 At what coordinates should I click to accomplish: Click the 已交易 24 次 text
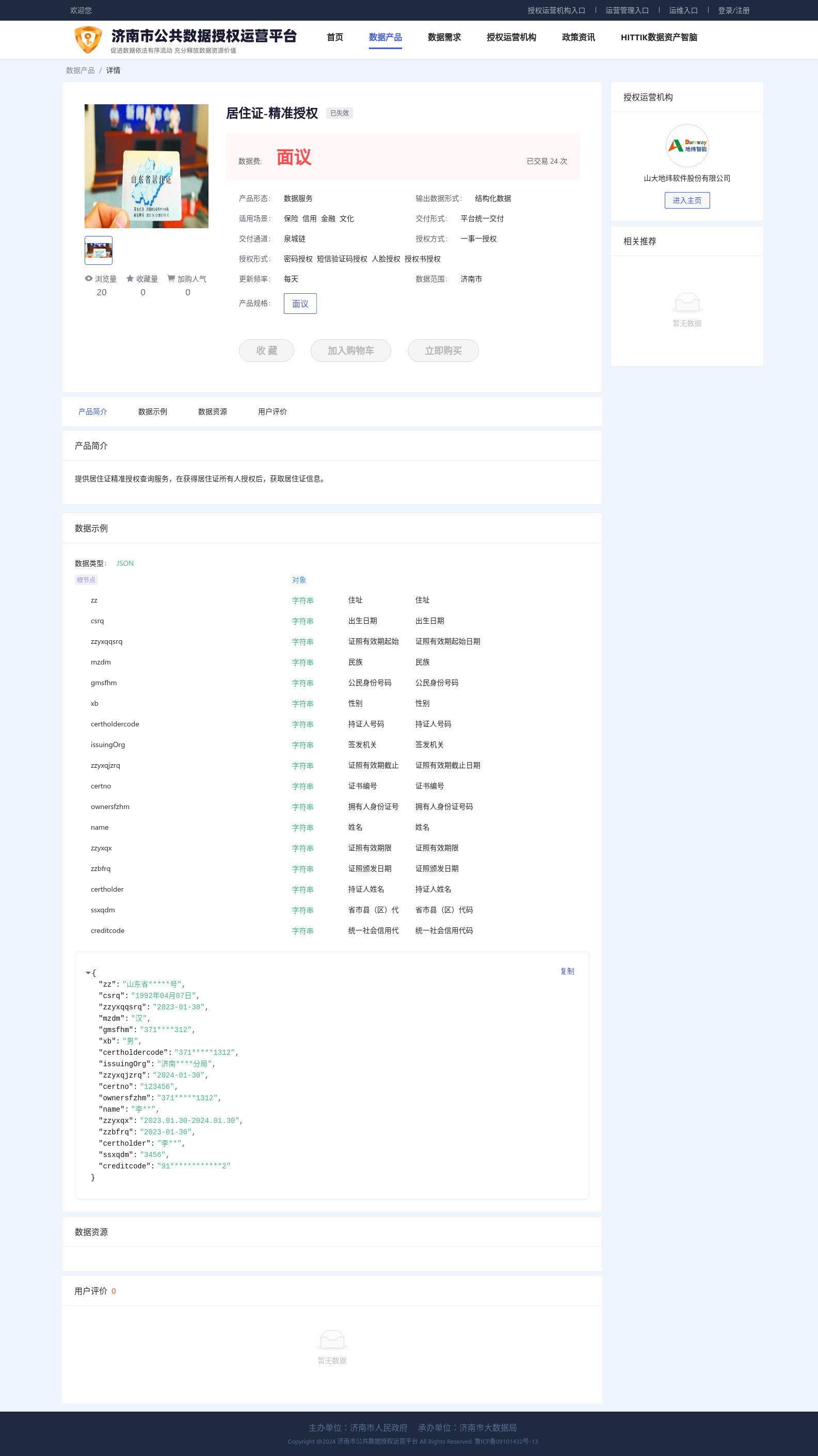point(547,161)
